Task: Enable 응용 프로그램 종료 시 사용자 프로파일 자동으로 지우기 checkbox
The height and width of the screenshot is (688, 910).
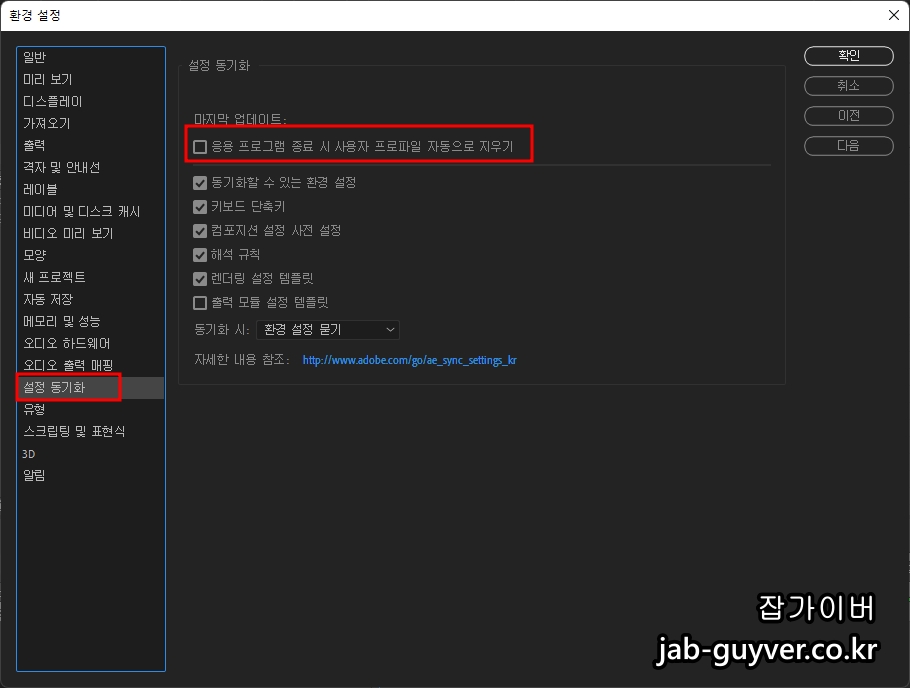Action: coord(200,147)
